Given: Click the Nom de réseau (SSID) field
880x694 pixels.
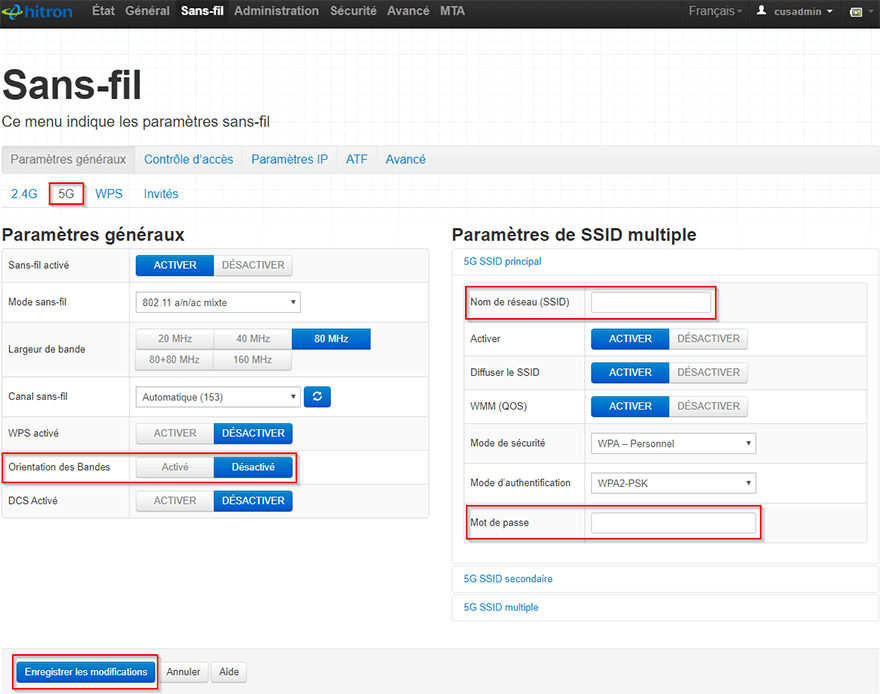Looking at the screenshot, I should pyautogui.click(x=651, y=301).
